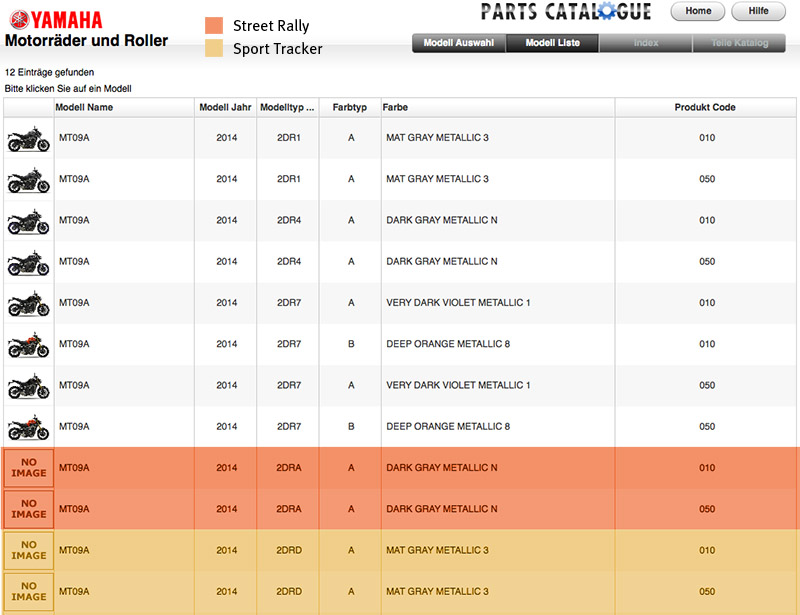Select the Modell Liste tab
Viewport: 800px width, 615px height.
tap(553, 43)
